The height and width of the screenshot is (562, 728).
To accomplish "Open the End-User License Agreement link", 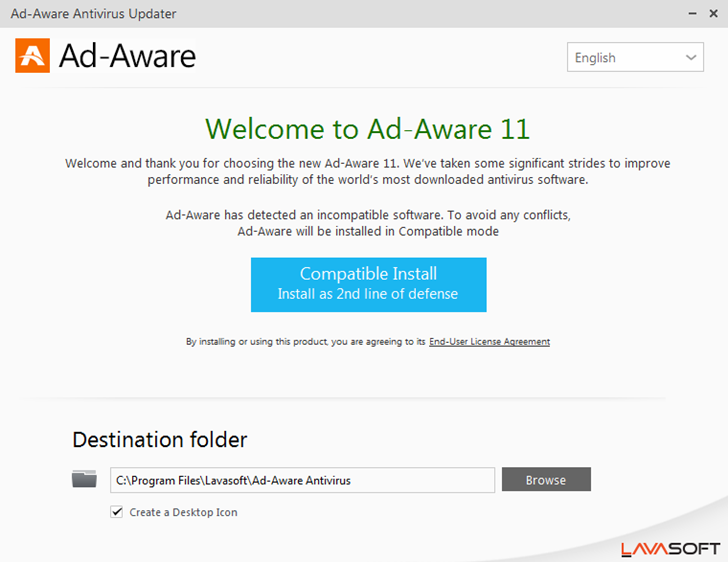I will pos(489,342).
